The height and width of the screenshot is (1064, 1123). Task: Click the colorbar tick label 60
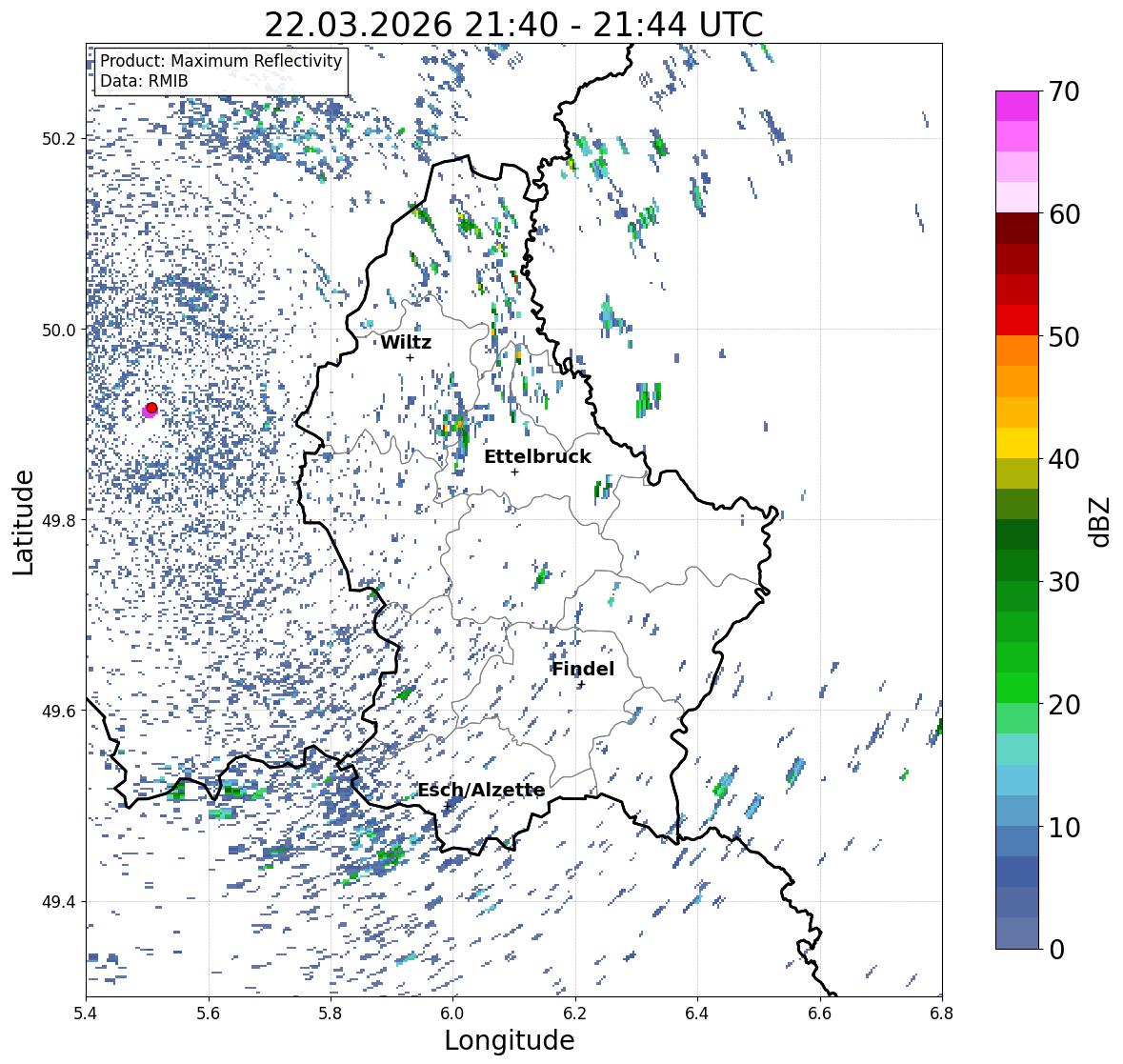(x=1064, y=214)
